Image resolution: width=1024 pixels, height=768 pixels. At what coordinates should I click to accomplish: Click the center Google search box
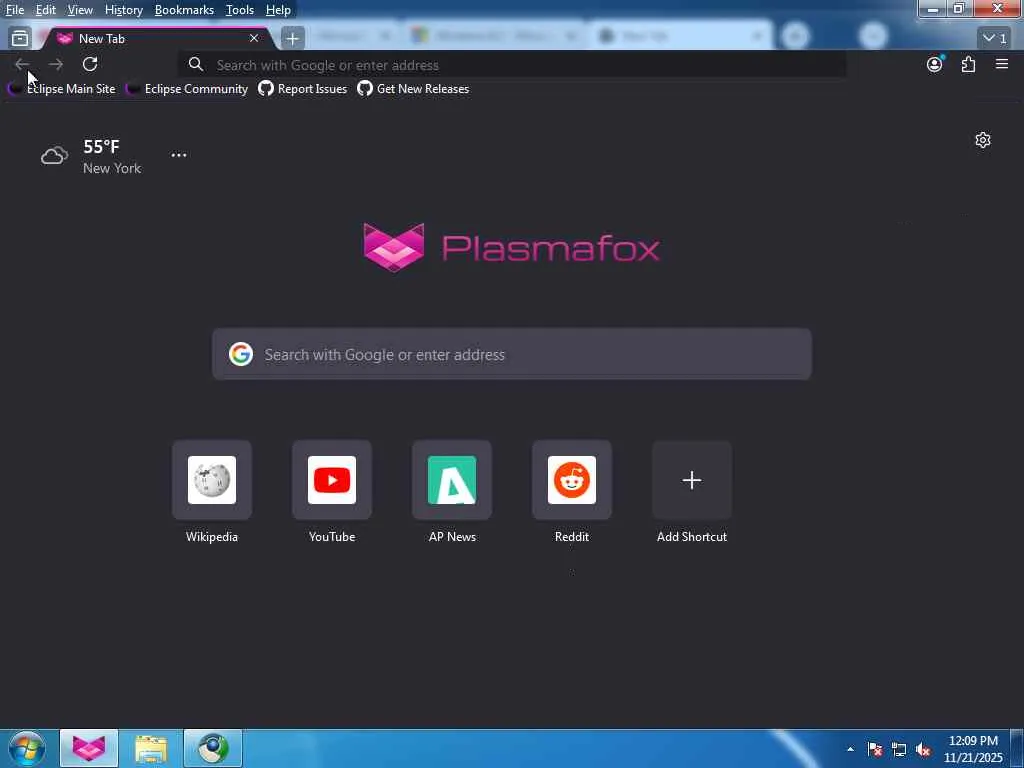click(x=512, y=354)
